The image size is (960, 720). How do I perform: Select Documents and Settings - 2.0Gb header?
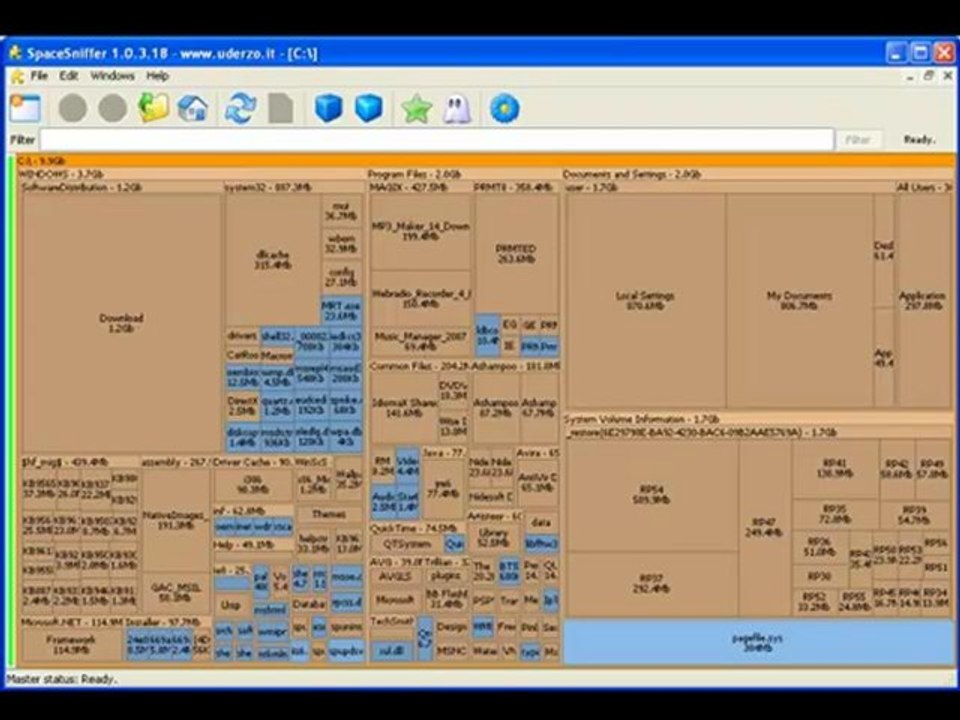click(758, 174)
